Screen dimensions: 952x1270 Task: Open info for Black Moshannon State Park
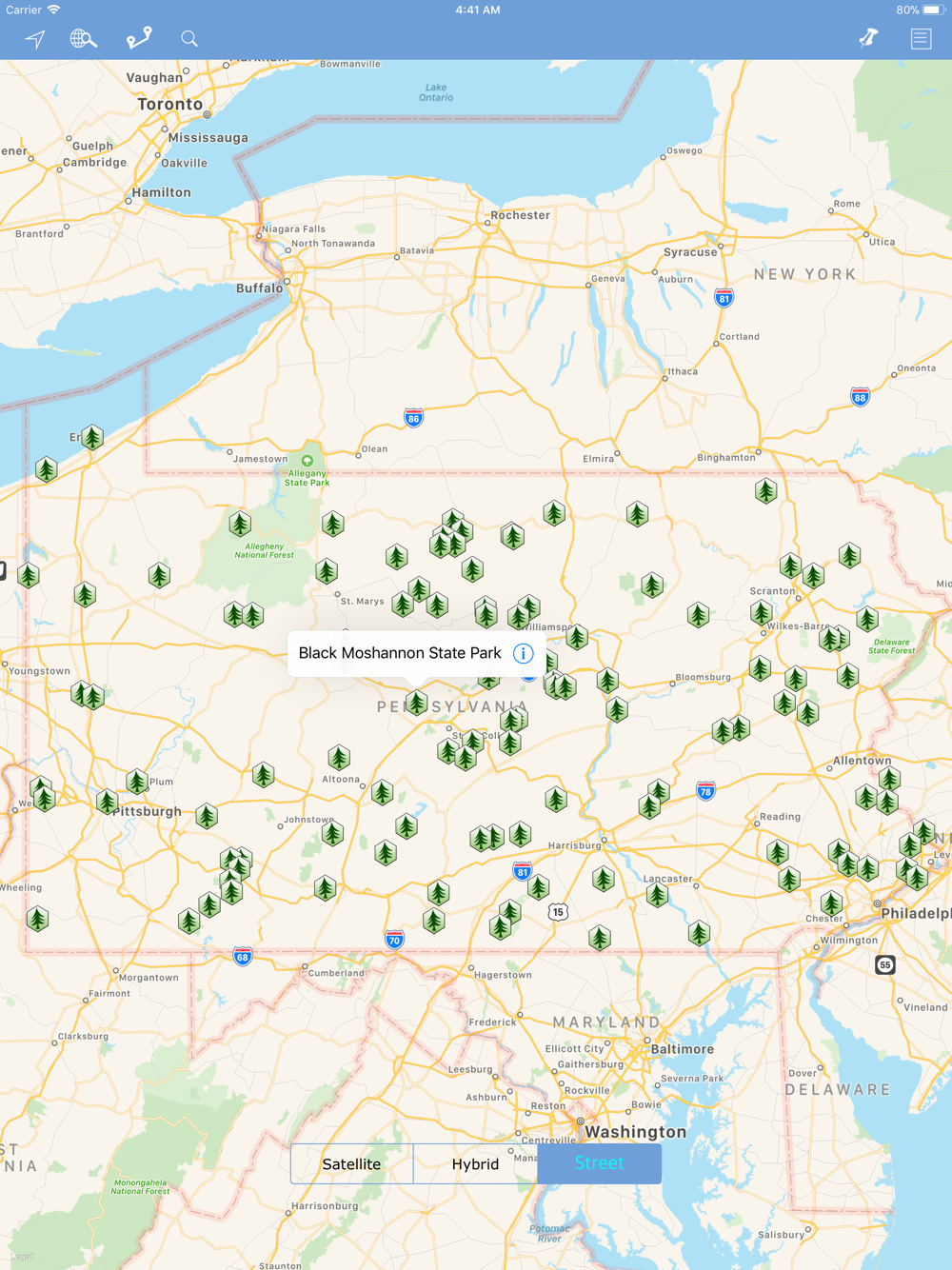(x=523, y=653)
